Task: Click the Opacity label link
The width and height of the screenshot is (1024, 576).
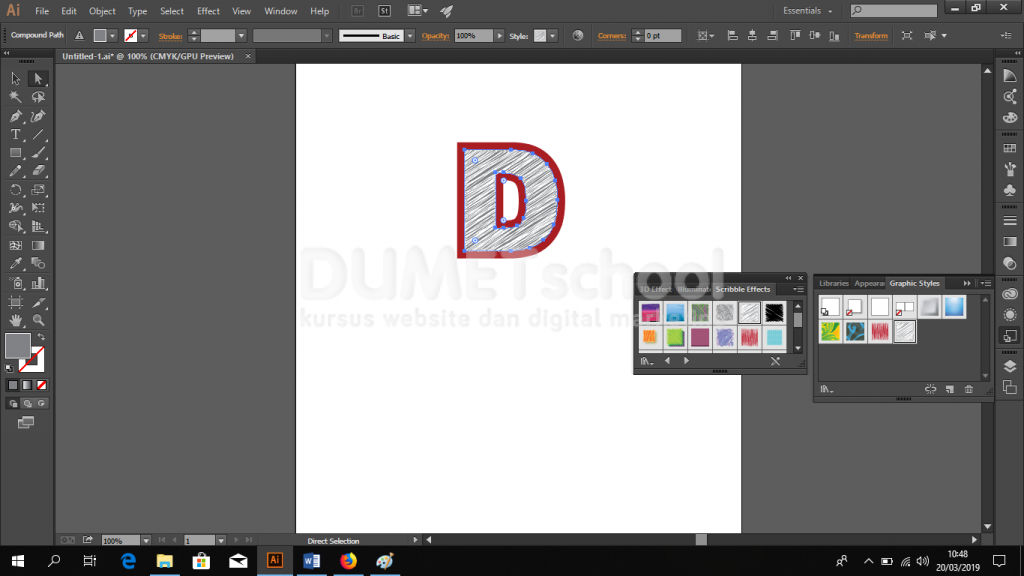Action: click(436, 36)
